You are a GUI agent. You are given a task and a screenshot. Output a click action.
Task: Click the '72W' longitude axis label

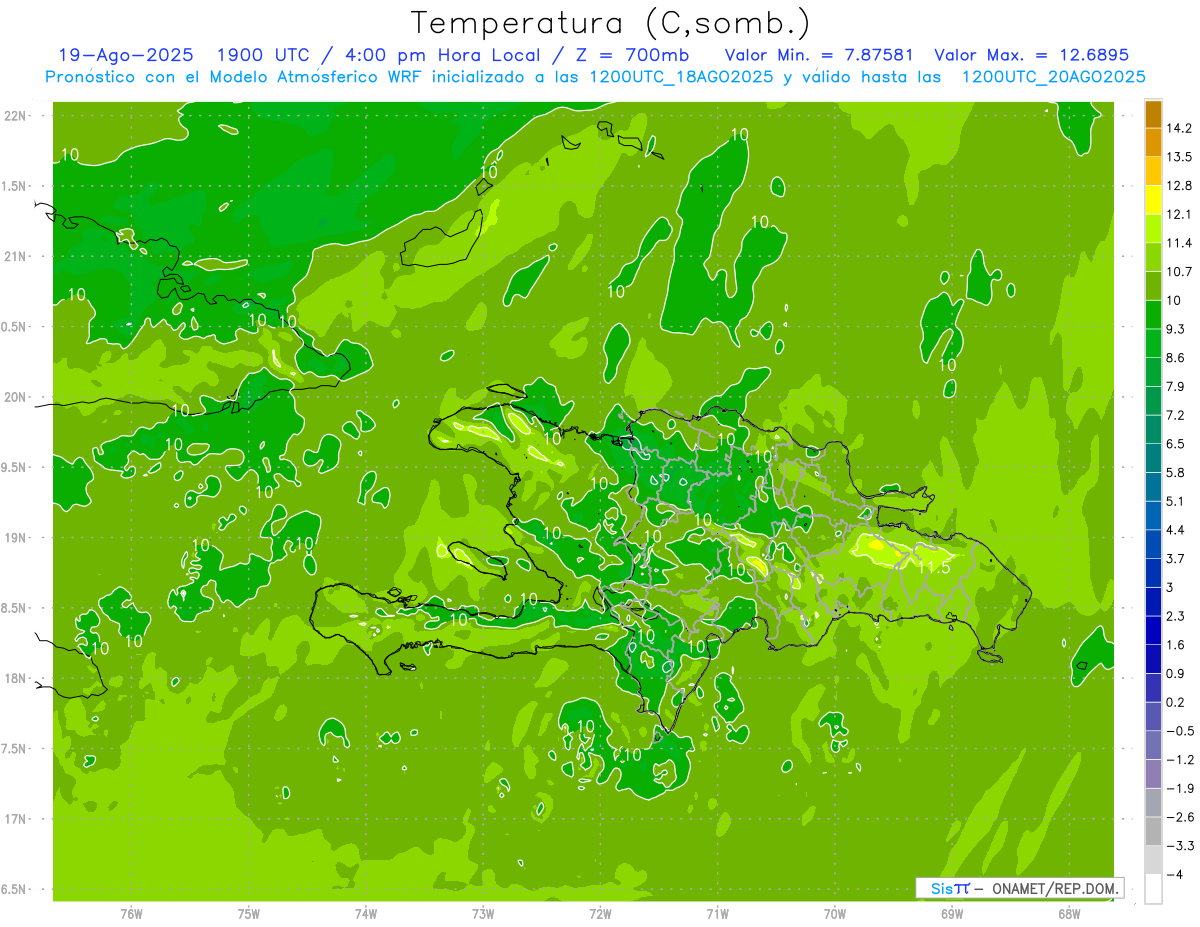coord(600,913)
